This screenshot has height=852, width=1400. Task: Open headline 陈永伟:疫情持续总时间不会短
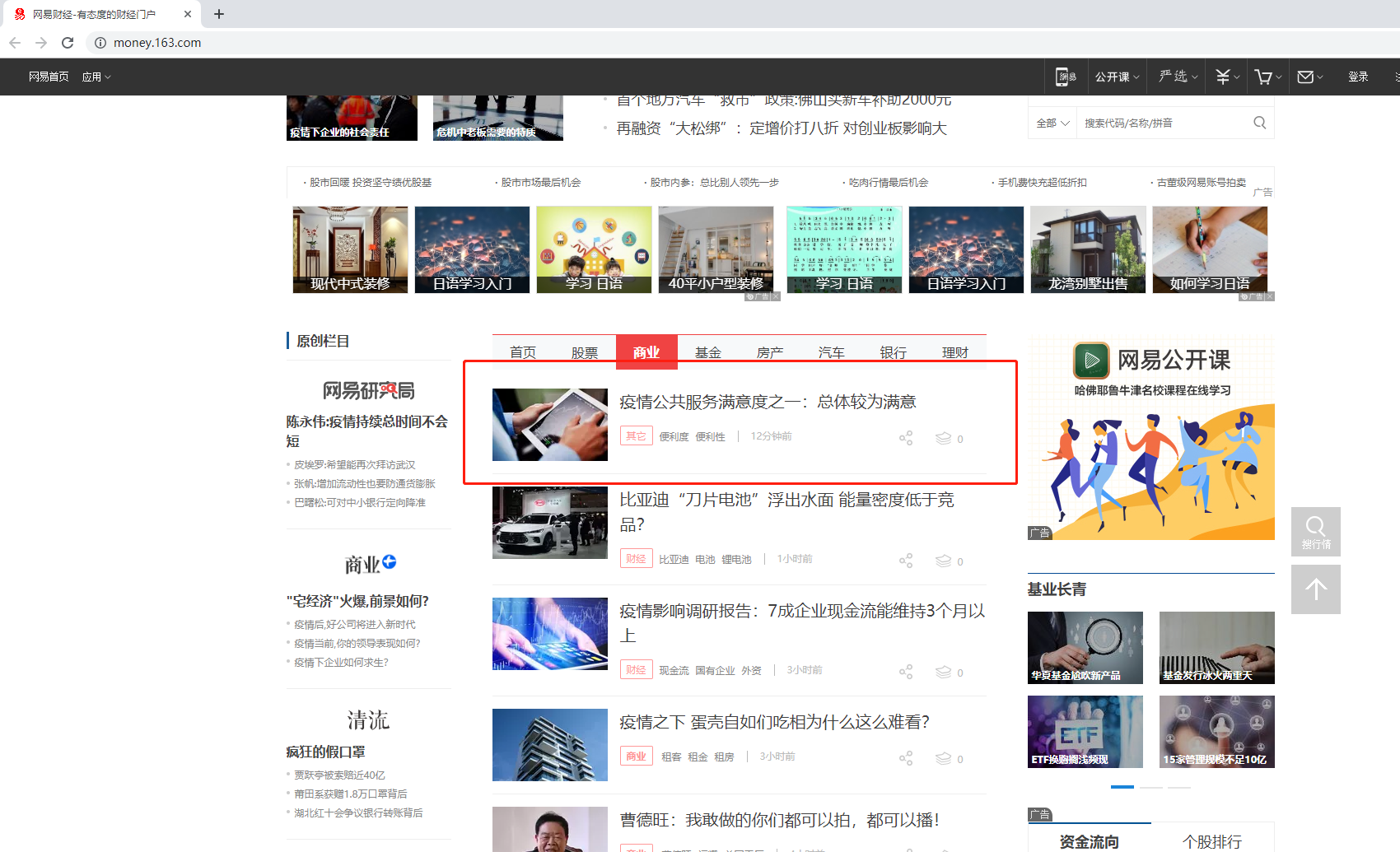[x=367, y=431]
